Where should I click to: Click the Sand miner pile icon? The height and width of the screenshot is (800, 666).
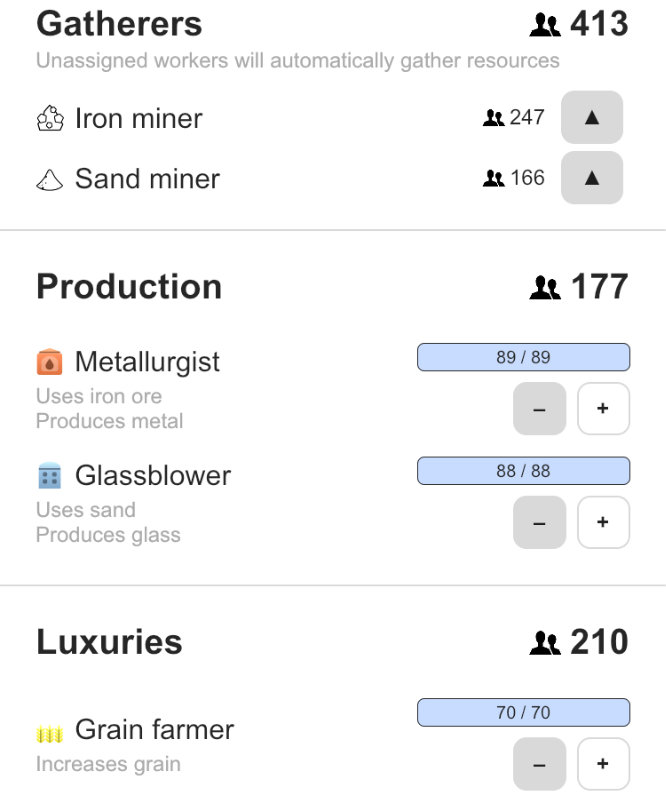(50, 180)
